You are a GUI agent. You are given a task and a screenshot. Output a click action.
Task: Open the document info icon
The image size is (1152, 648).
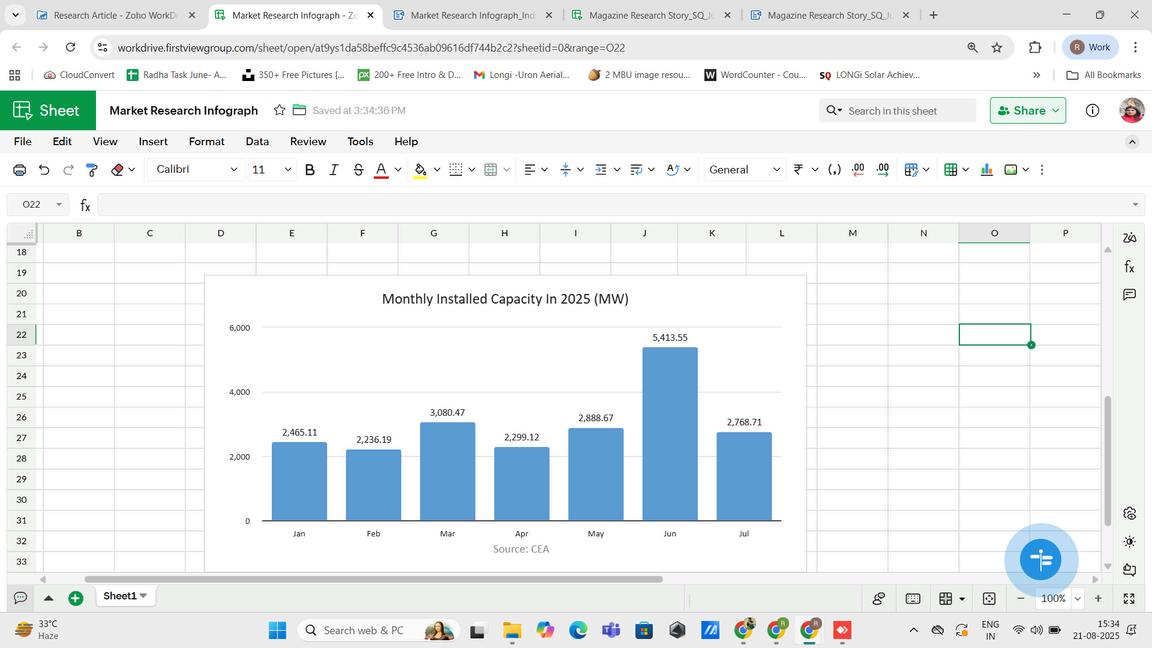(x=1092, y=110)
